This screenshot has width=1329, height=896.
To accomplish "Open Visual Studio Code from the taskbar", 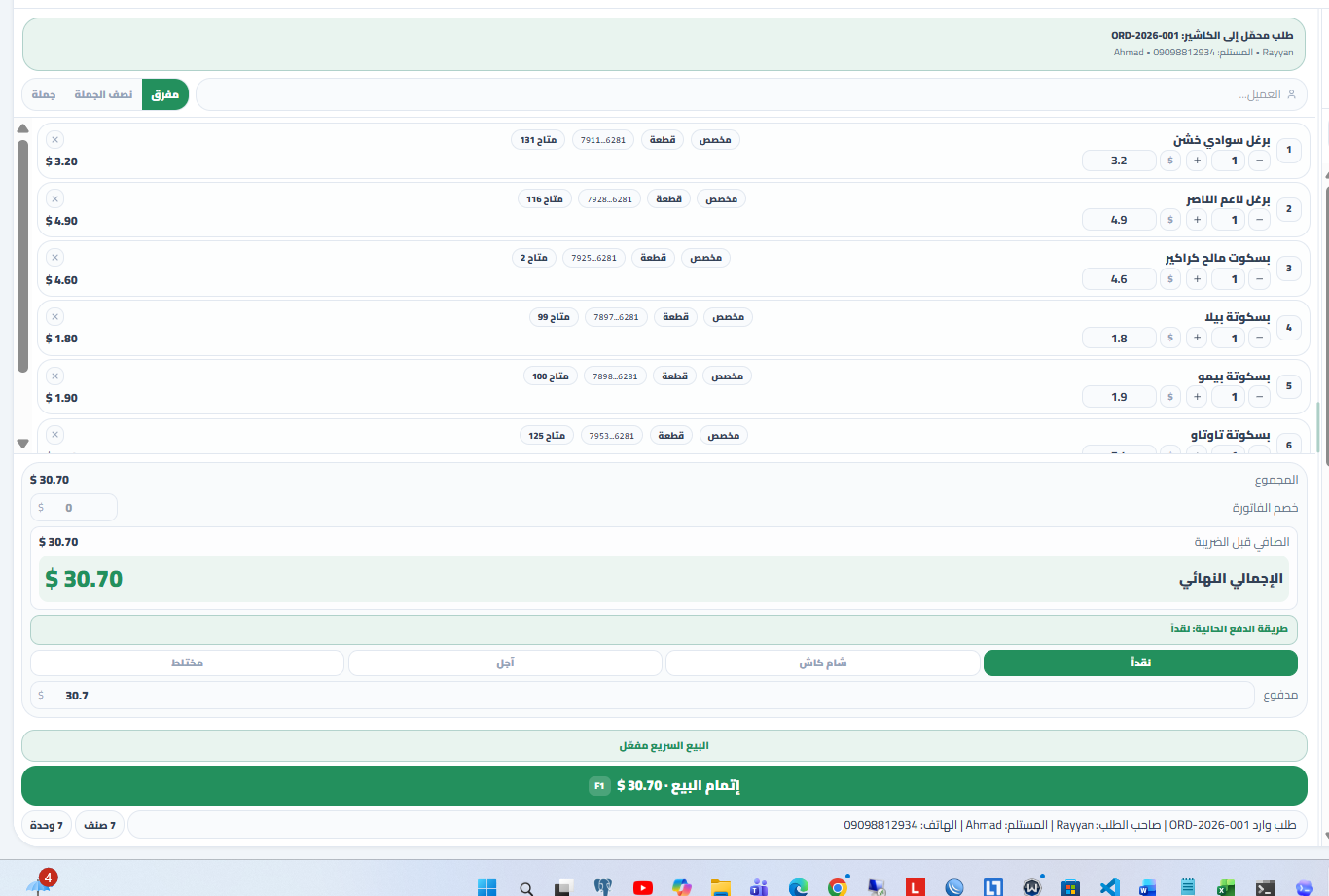I will coord(1109,886).
